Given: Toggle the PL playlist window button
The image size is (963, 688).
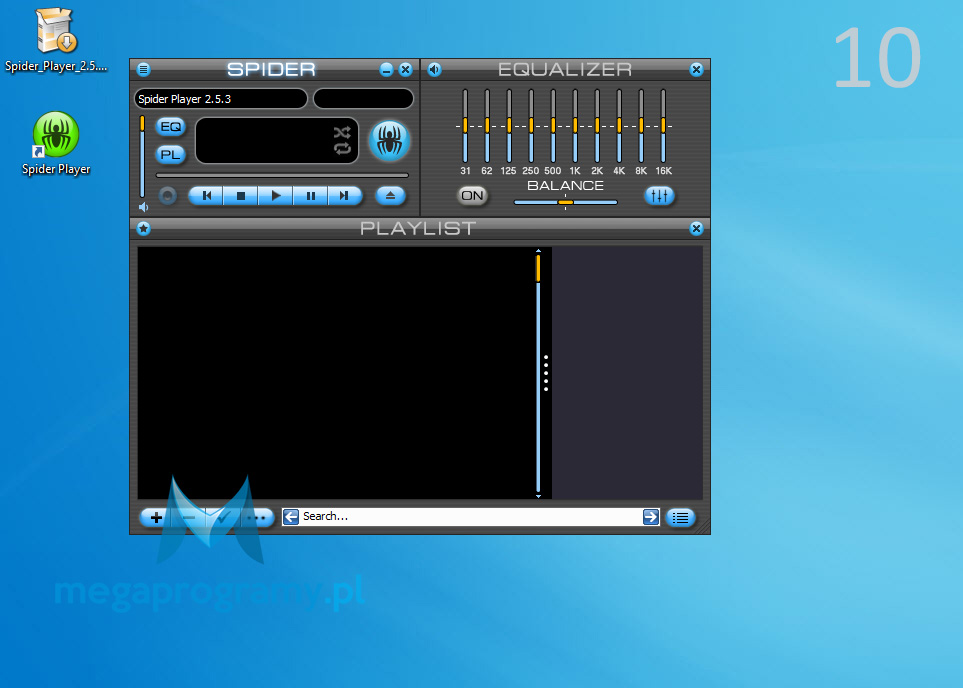Looking at the screenshot, I should tap(170, 154).
